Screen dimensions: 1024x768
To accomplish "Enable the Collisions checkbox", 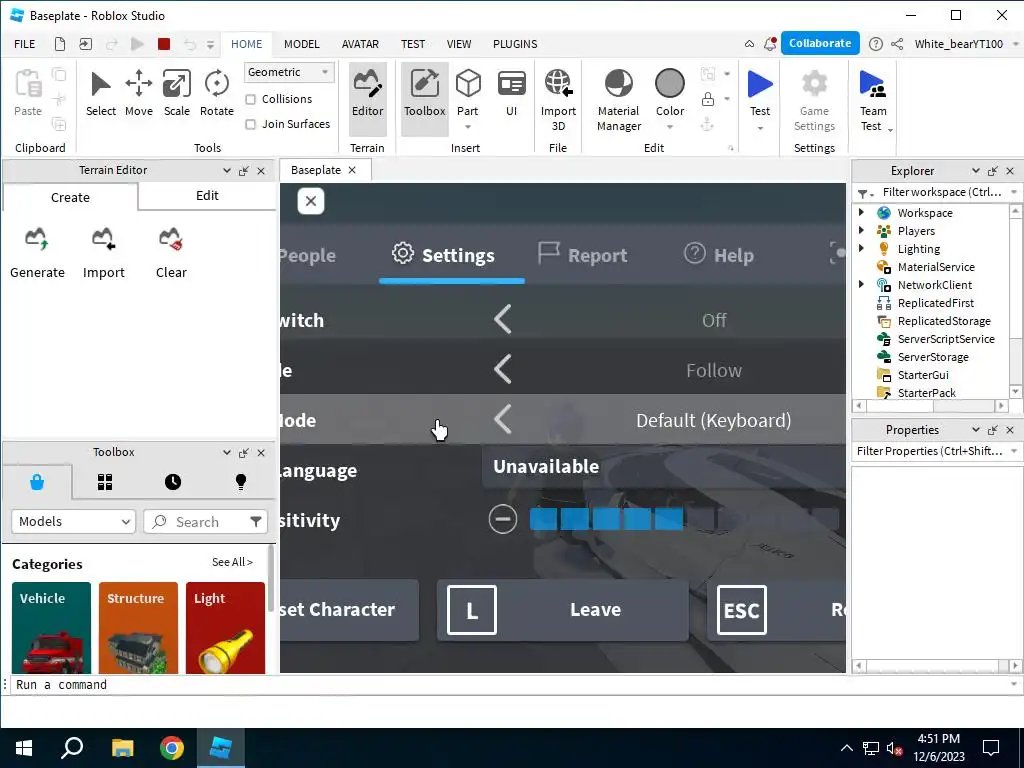I will 250,99.
